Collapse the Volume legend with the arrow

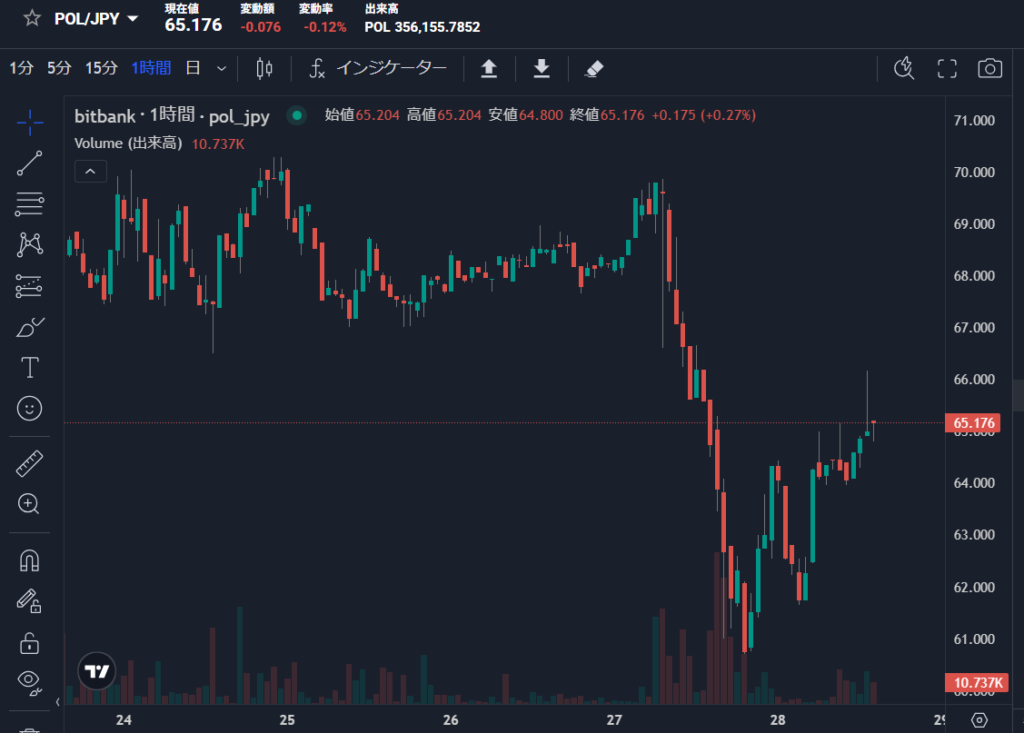[x=90, y=170]
